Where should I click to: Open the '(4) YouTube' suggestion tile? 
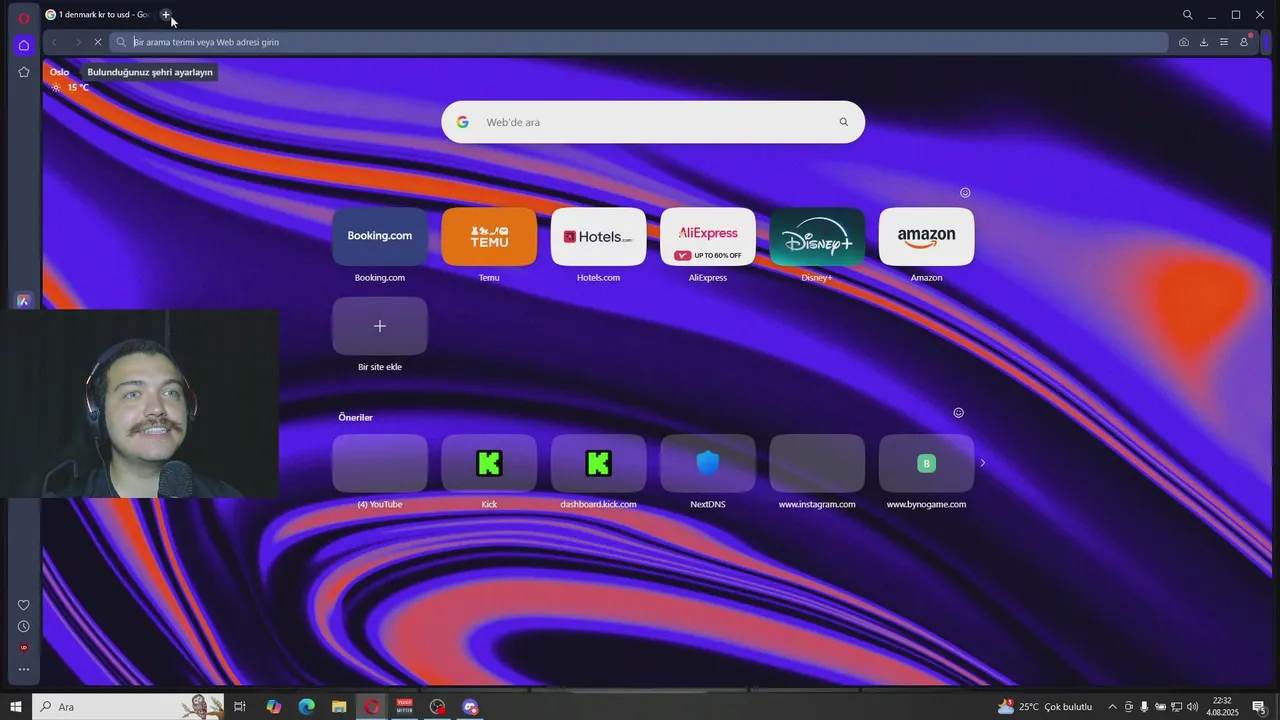point(380,463)
